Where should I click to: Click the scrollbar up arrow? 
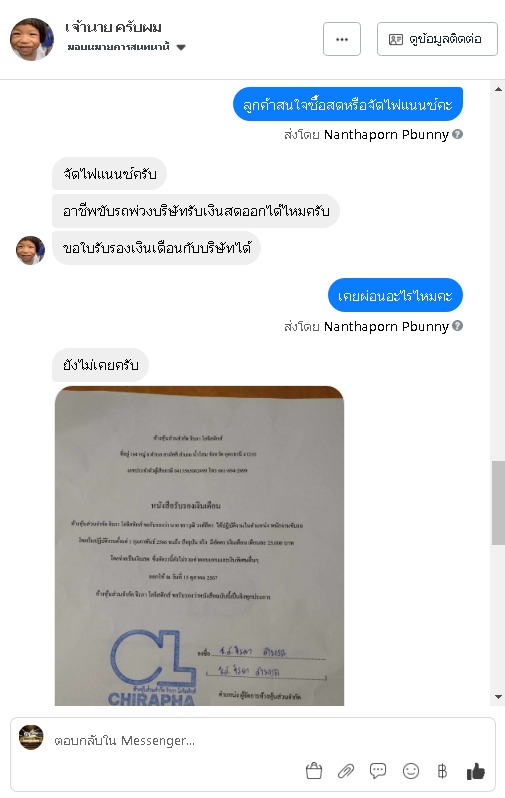click(498, 89)
